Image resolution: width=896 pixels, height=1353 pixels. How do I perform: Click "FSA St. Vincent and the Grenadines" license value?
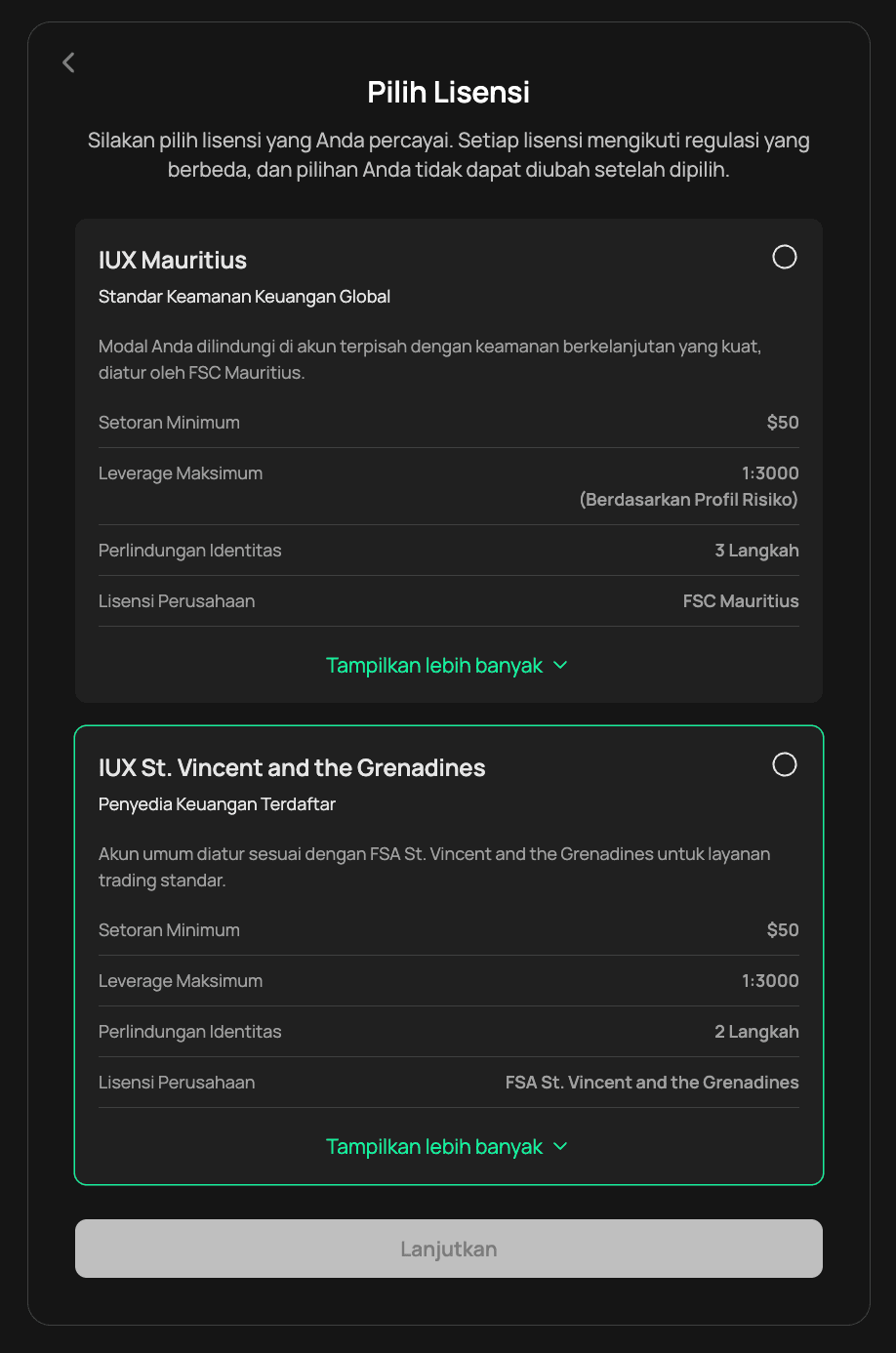pyautogui.click(x=652, y=1083)
